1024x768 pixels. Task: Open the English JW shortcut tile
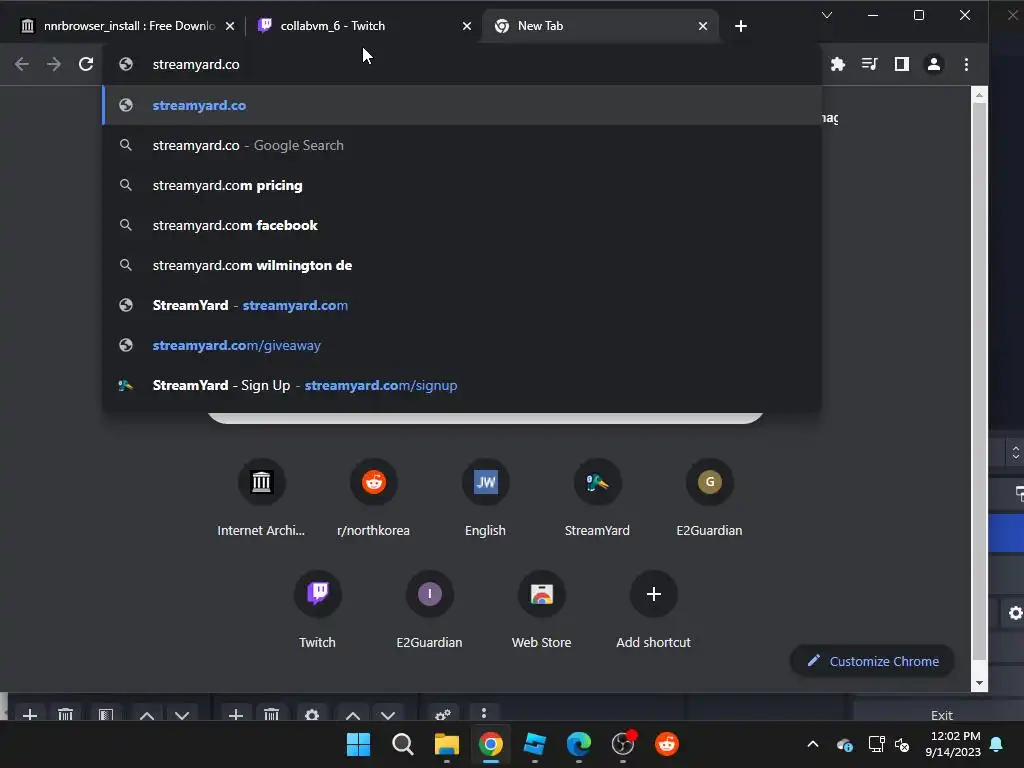(x=485, y=498)
